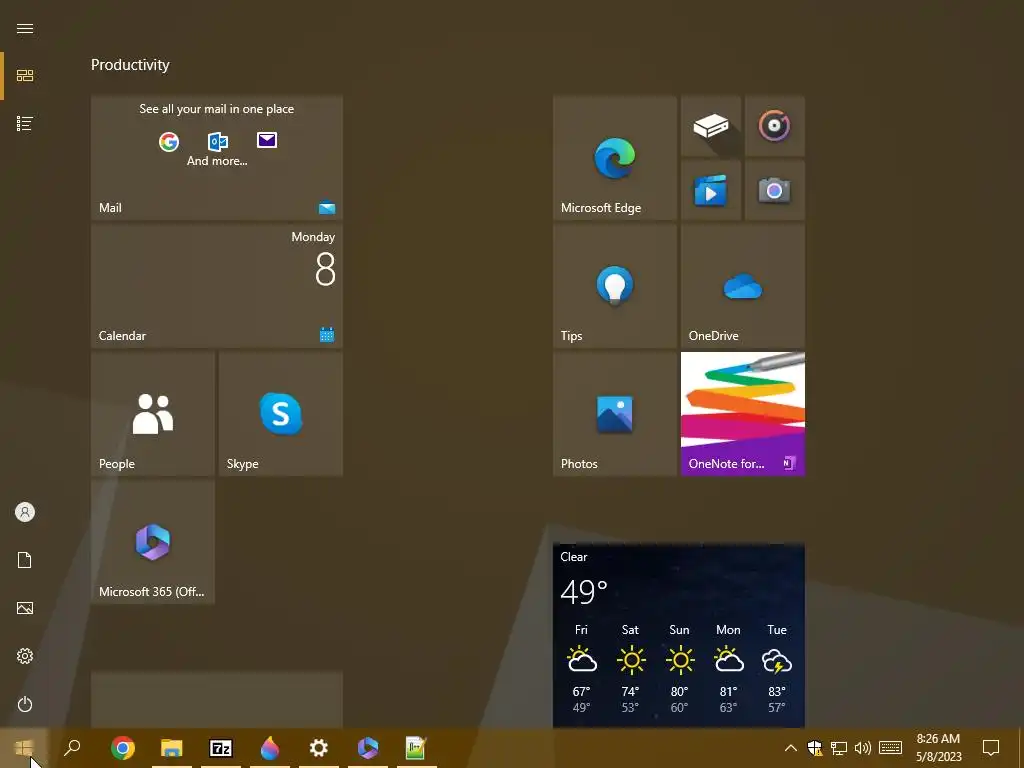1024x768 pixels.
Task: Open the droplet-icon app in taskbar
Action: 270,748
